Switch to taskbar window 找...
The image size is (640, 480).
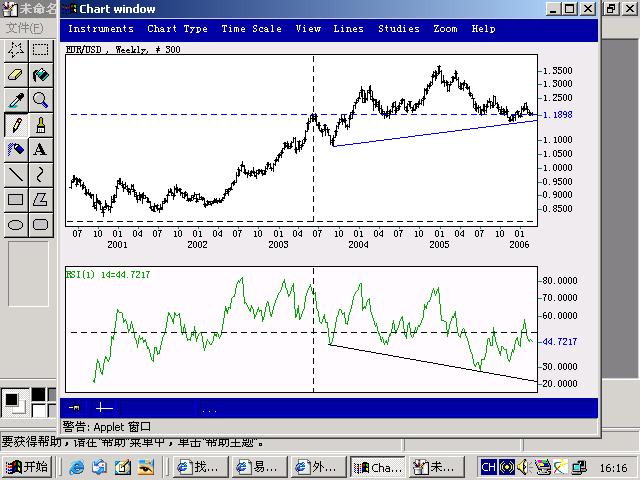click(200, 467)
